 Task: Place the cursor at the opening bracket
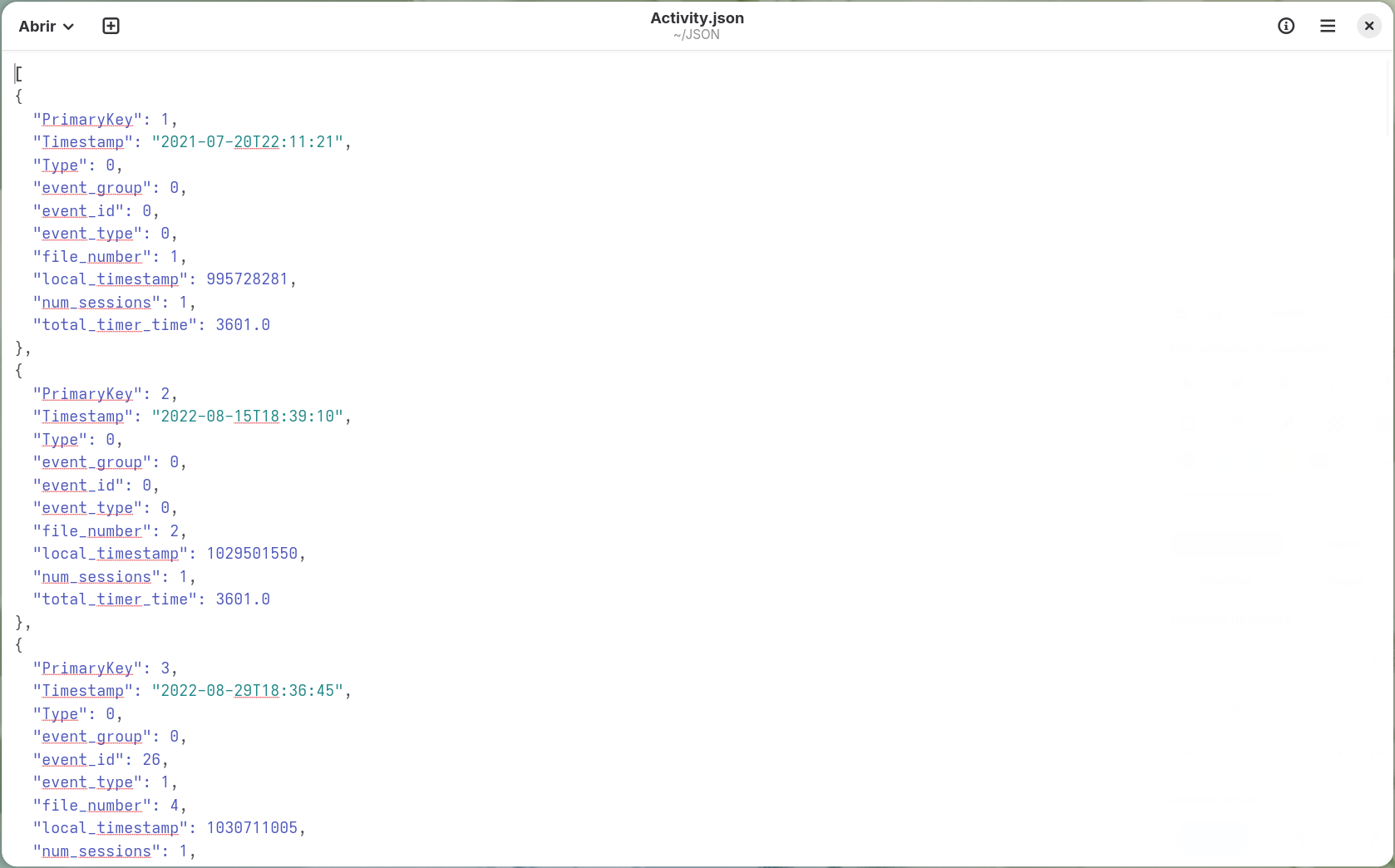[19, 74]
